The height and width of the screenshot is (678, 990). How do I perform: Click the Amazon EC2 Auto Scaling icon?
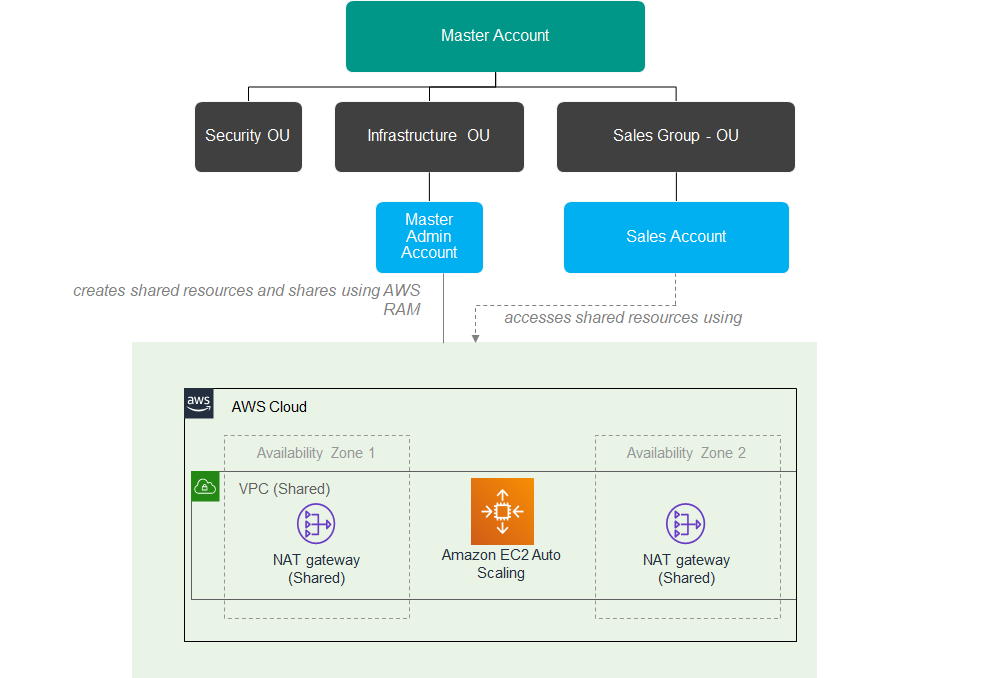coord(503,511)
